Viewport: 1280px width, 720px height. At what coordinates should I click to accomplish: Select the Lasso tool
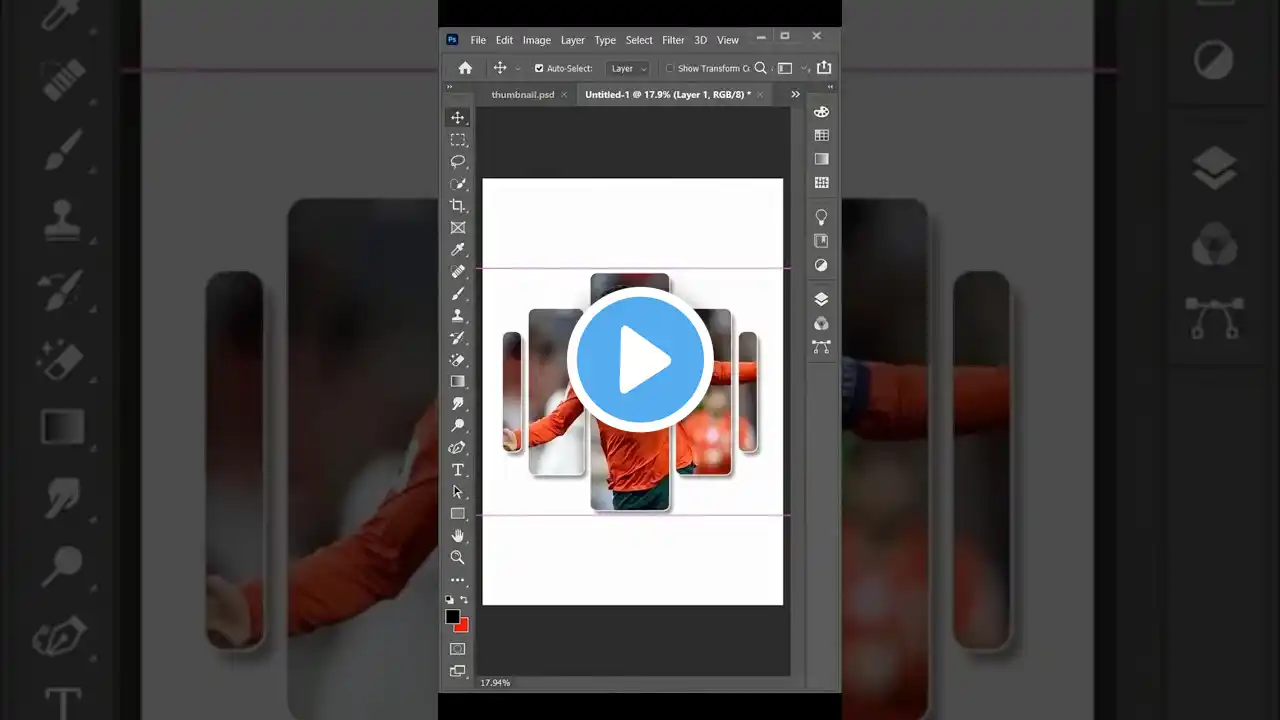[458, 162]
